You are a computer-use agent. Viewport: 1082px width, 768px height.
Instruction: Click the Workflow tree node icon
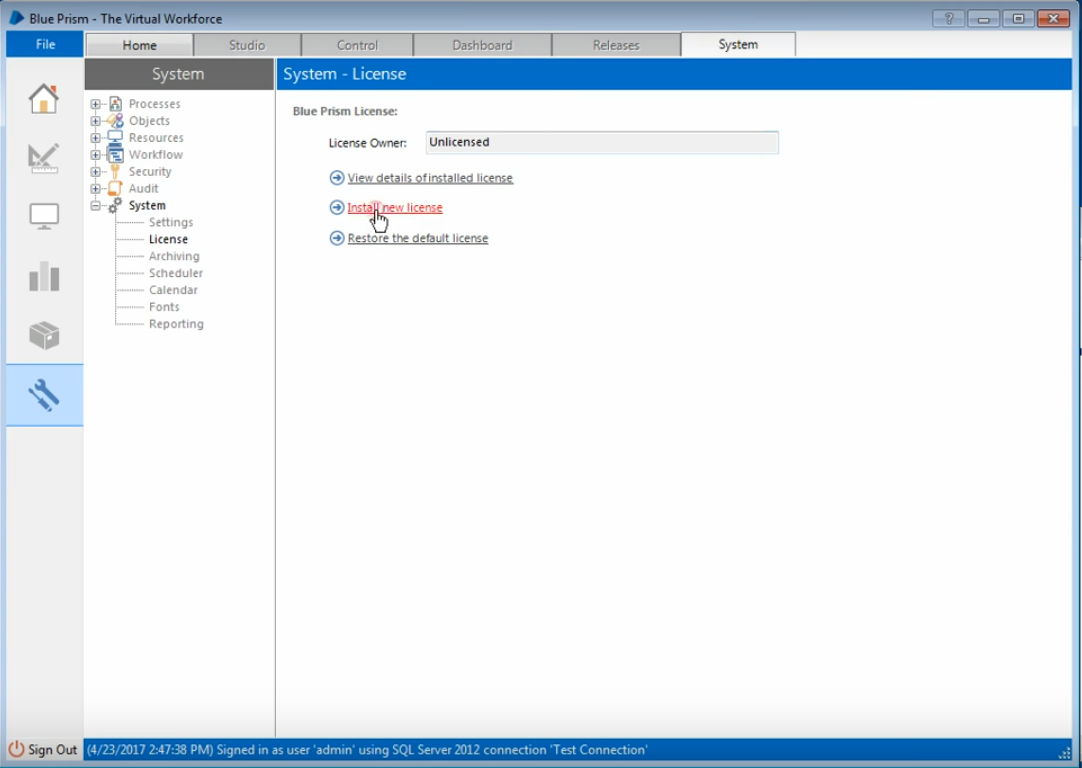tap(115, 155)
